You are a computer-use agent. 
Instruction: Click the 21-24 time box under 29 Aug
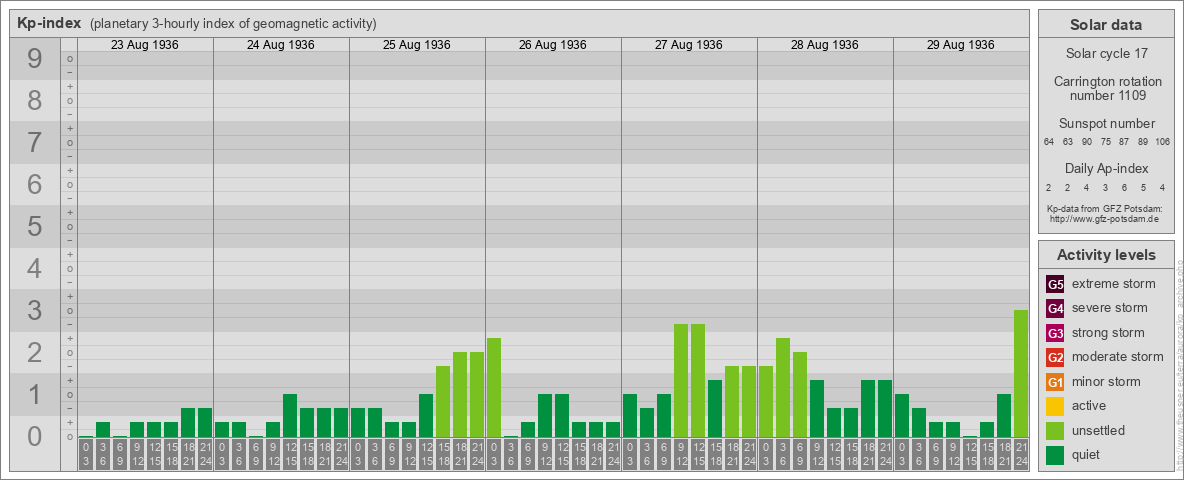(1020, 454)
